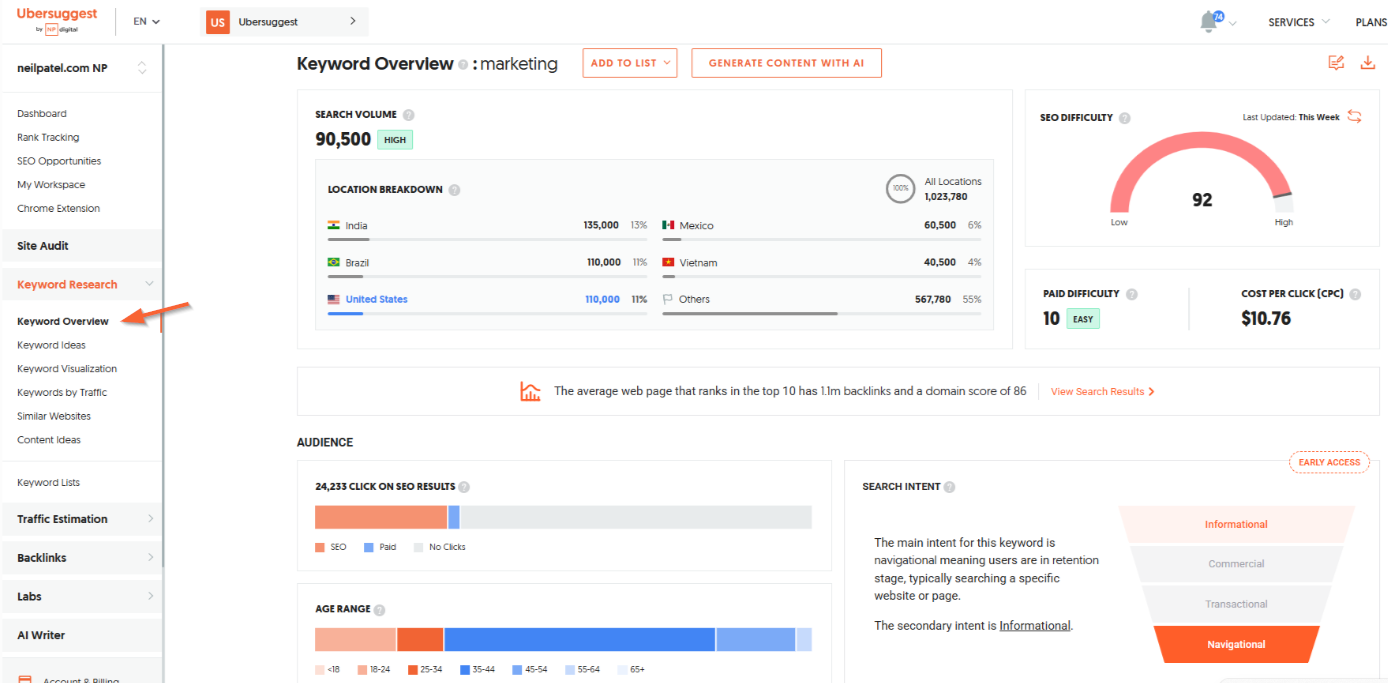The height and width of the screenshot is (683, 1388).
Task: Click the Search Volume help icon
Action: coord(408,115)
